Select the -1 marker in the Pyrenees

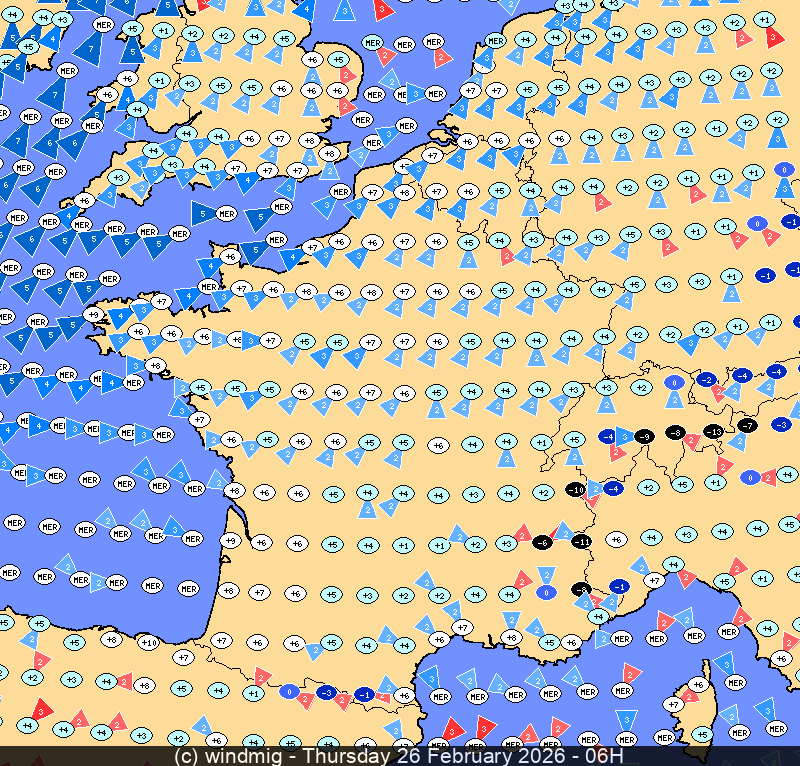[365, 694]
